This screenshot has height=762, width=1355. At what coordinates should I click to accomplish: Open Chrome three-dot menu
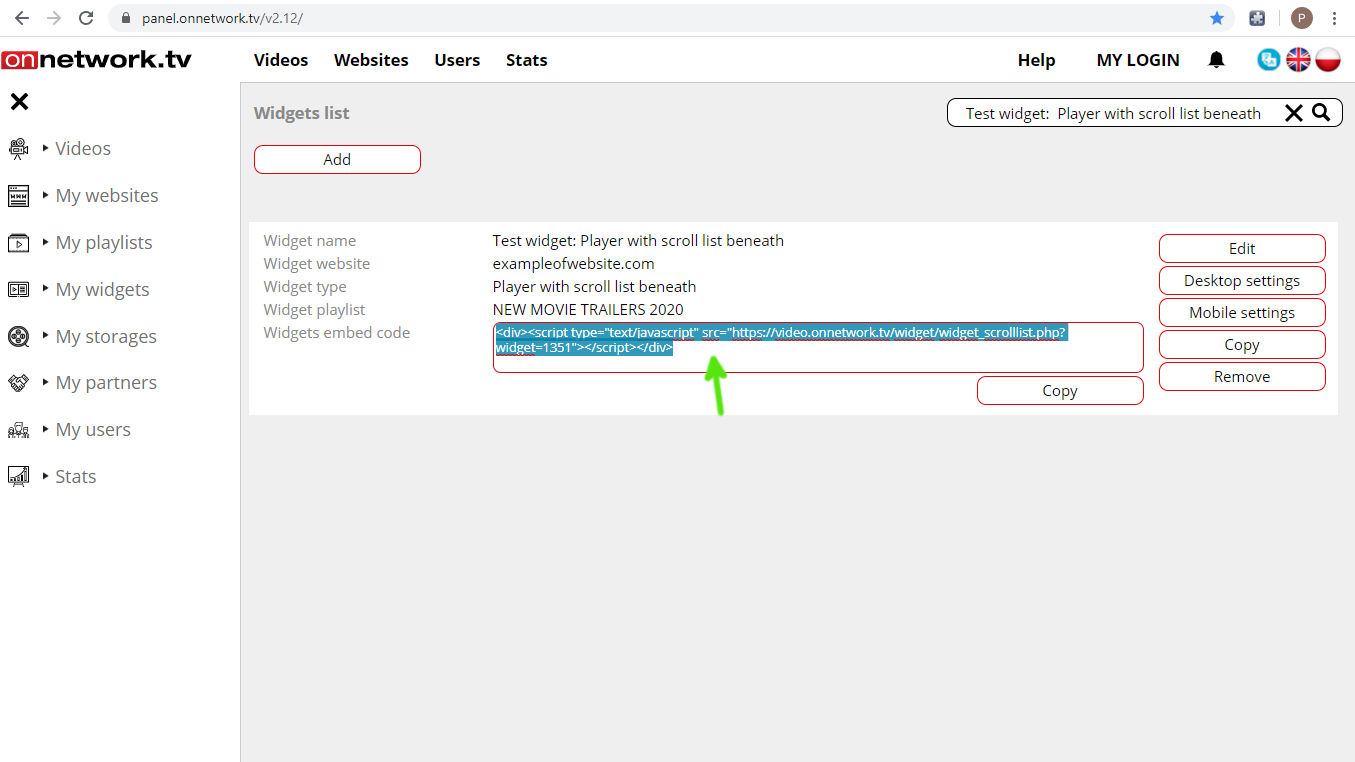[1335, 18]
